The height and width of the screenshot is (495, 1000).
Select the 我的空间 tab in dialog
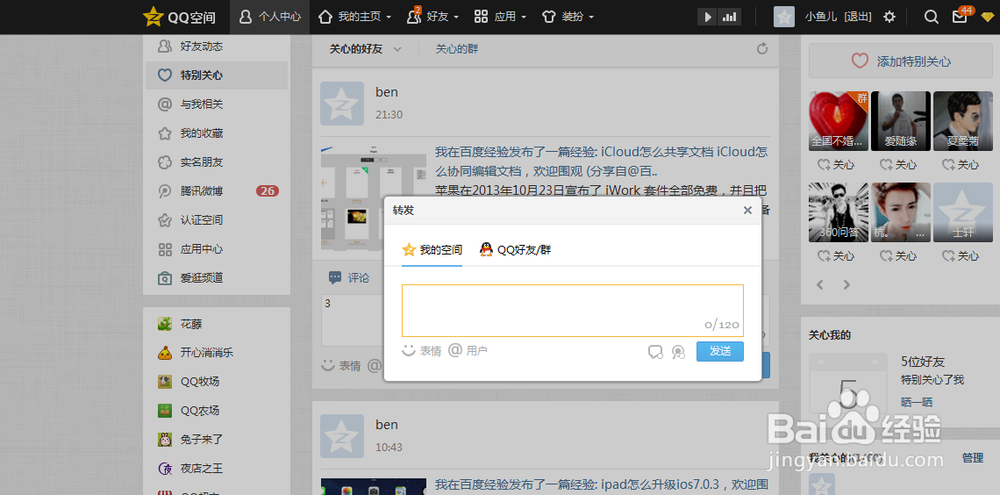[432, 250]
